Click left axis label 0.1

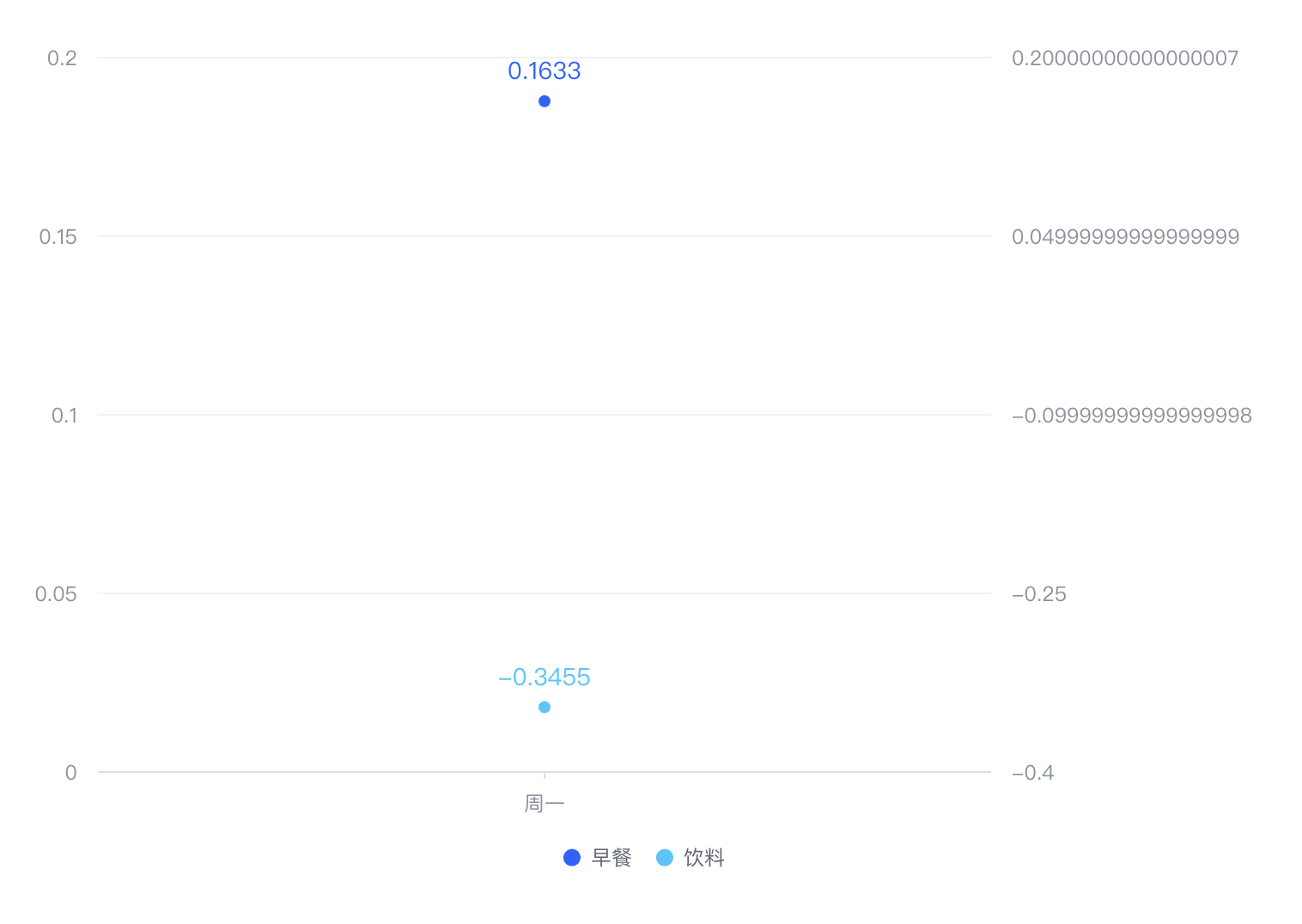tap(64, 416)
